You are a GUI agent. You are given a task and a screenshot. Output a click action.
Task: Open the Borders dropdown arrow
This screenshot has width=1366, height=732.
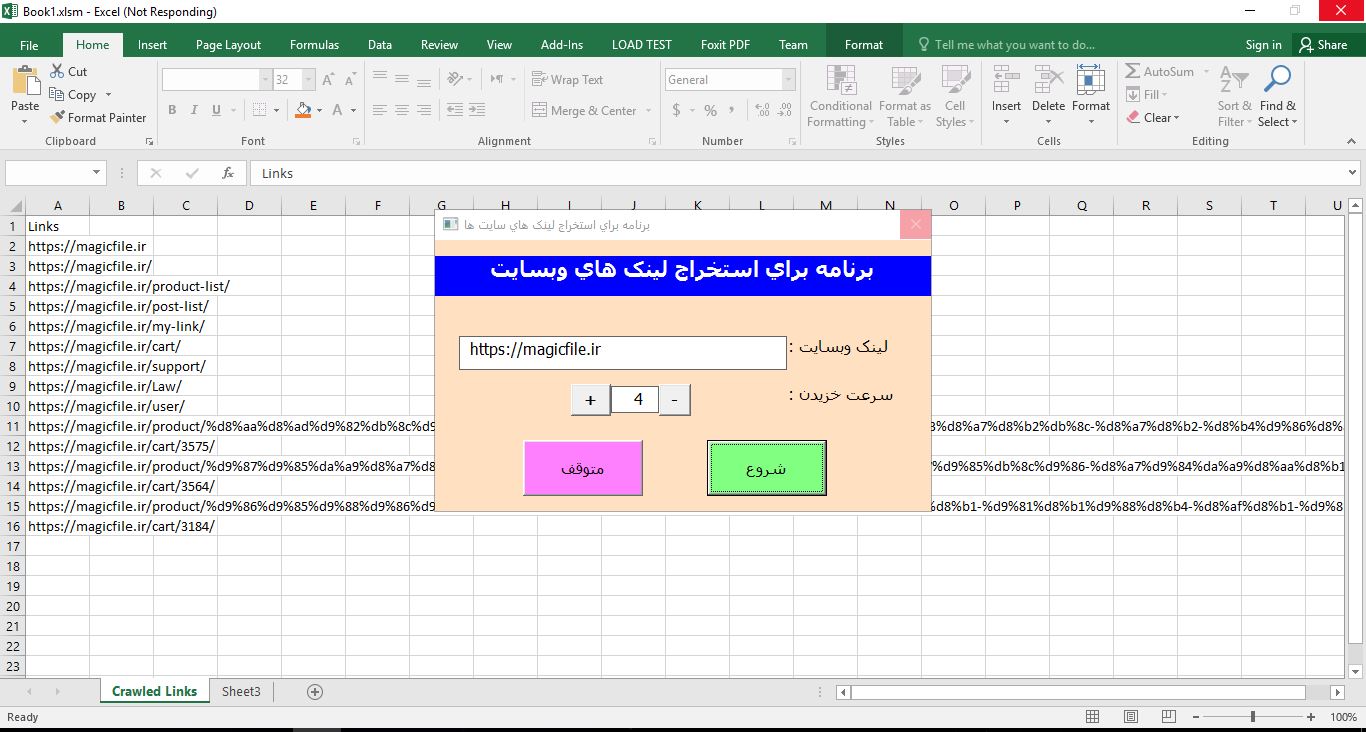tap(277, 110)
